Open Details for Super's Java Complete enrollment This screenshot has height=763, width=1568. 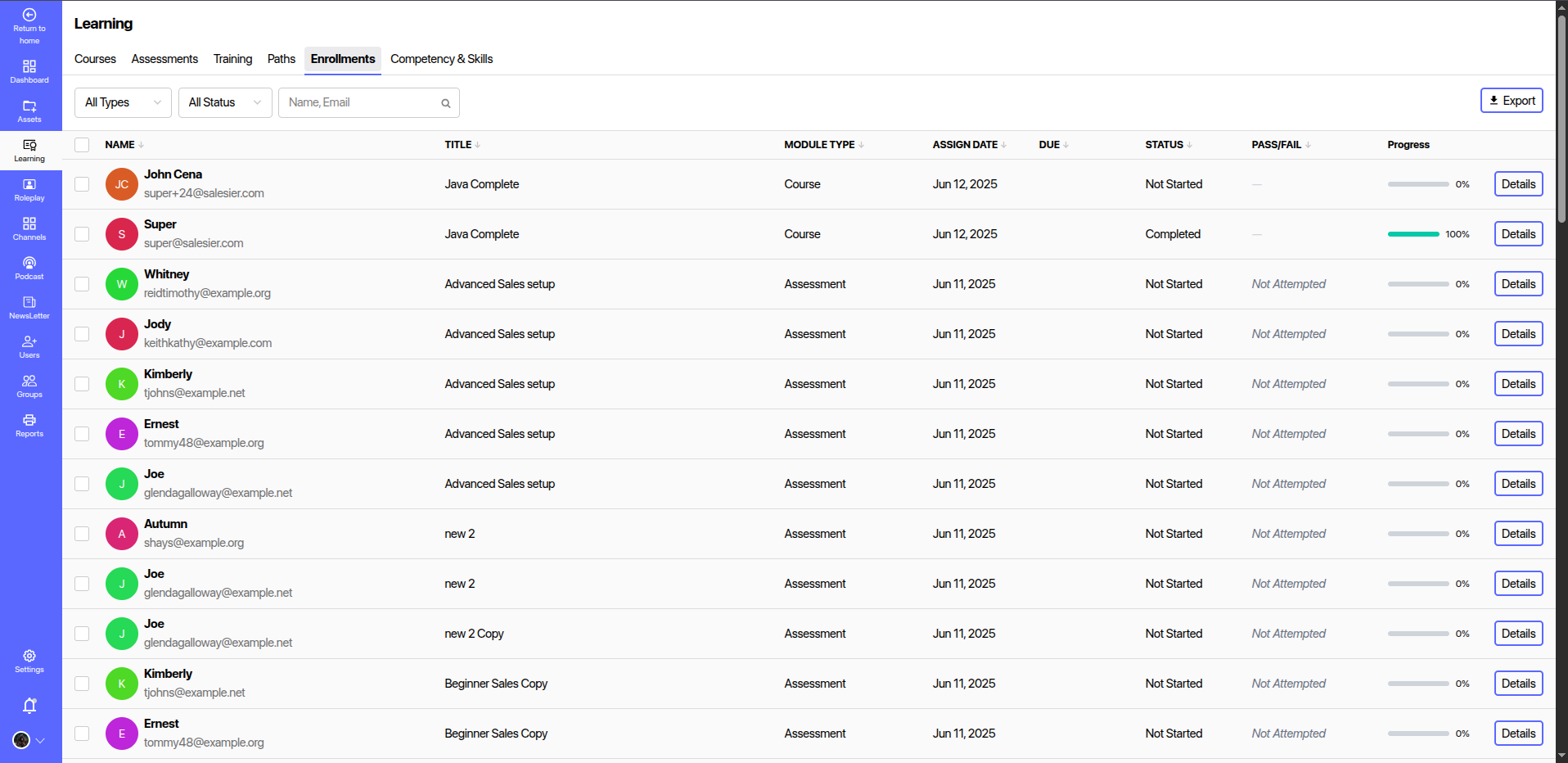click(1518, 234)
